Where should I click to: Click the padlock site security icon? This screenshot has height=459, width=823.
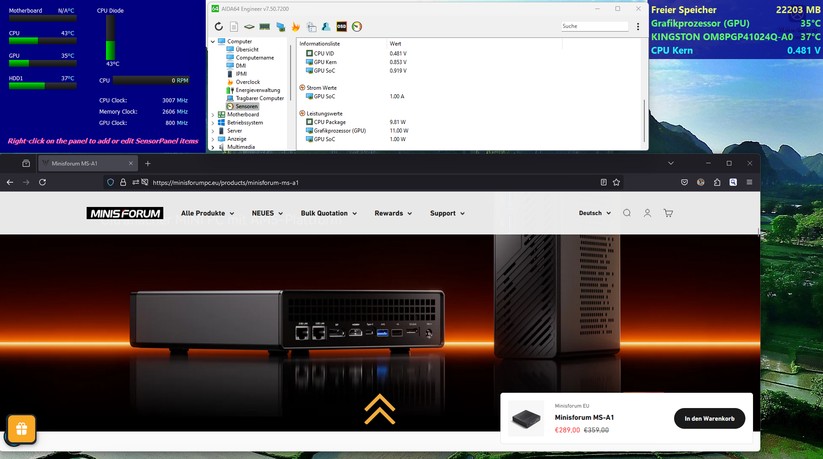[x=123, y=182]
